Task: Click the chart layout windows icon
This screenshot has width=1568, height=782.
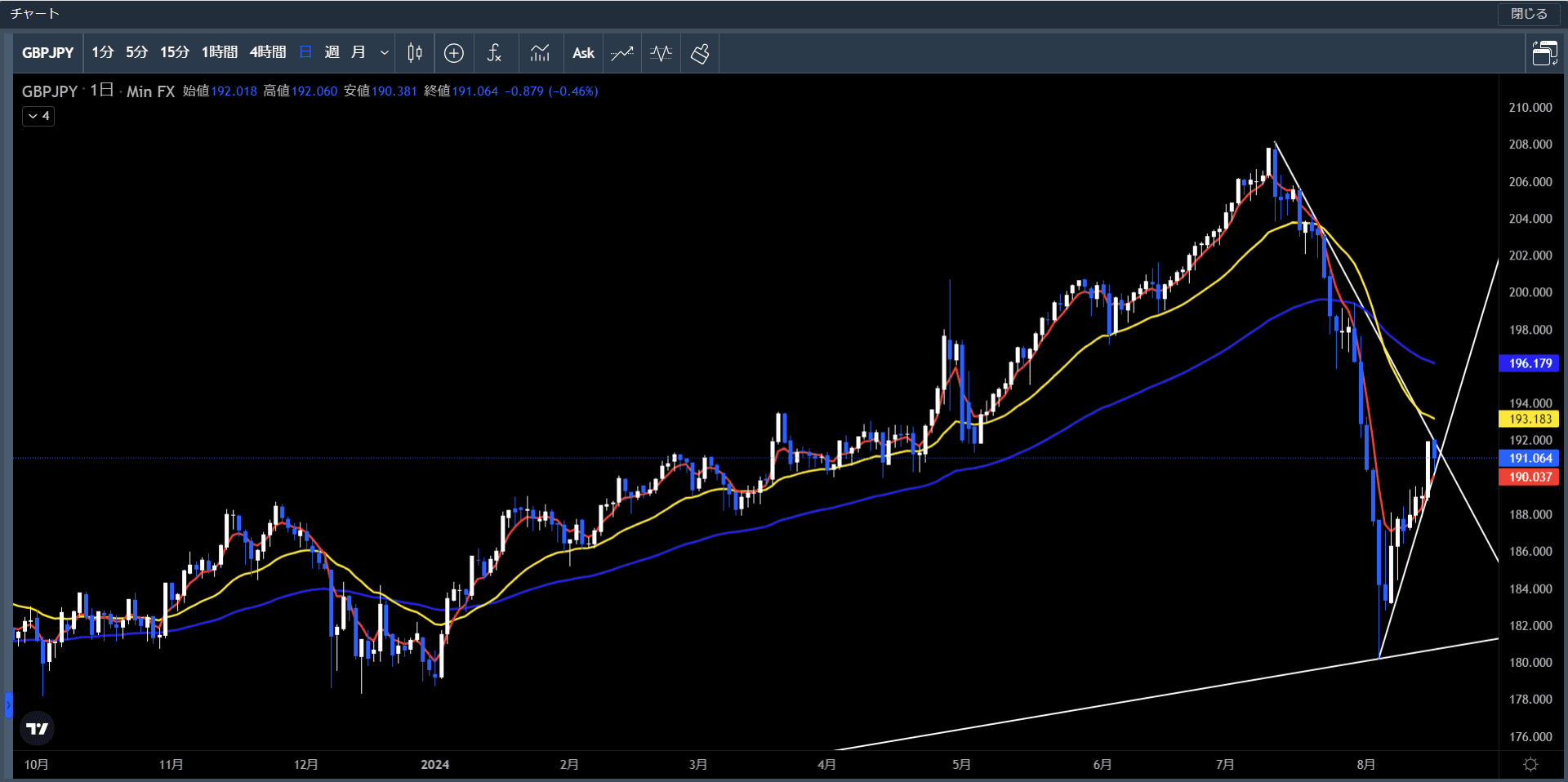Action: point(1544,53)
